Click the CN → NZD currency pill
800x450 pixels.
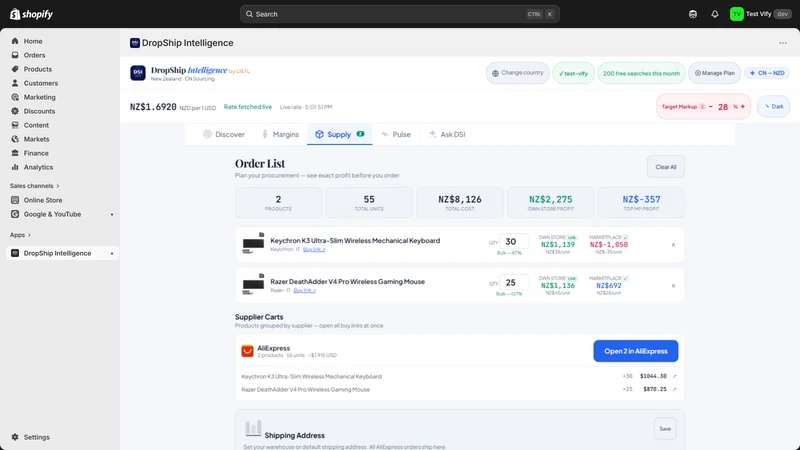[767, 73]
